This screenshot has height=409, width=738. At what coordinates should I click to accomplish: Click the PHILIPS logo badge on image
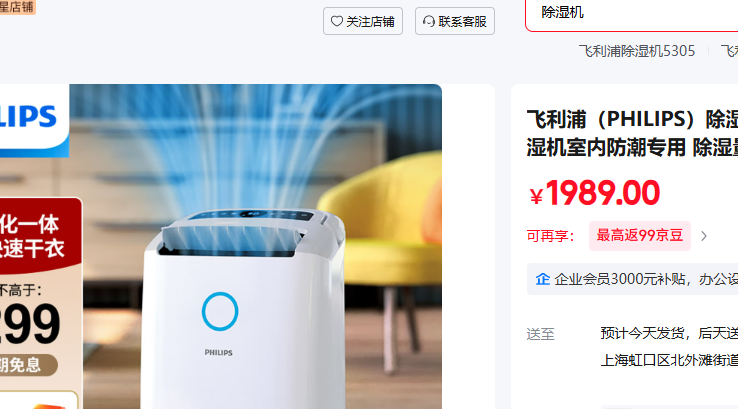[x=34, y=120]
